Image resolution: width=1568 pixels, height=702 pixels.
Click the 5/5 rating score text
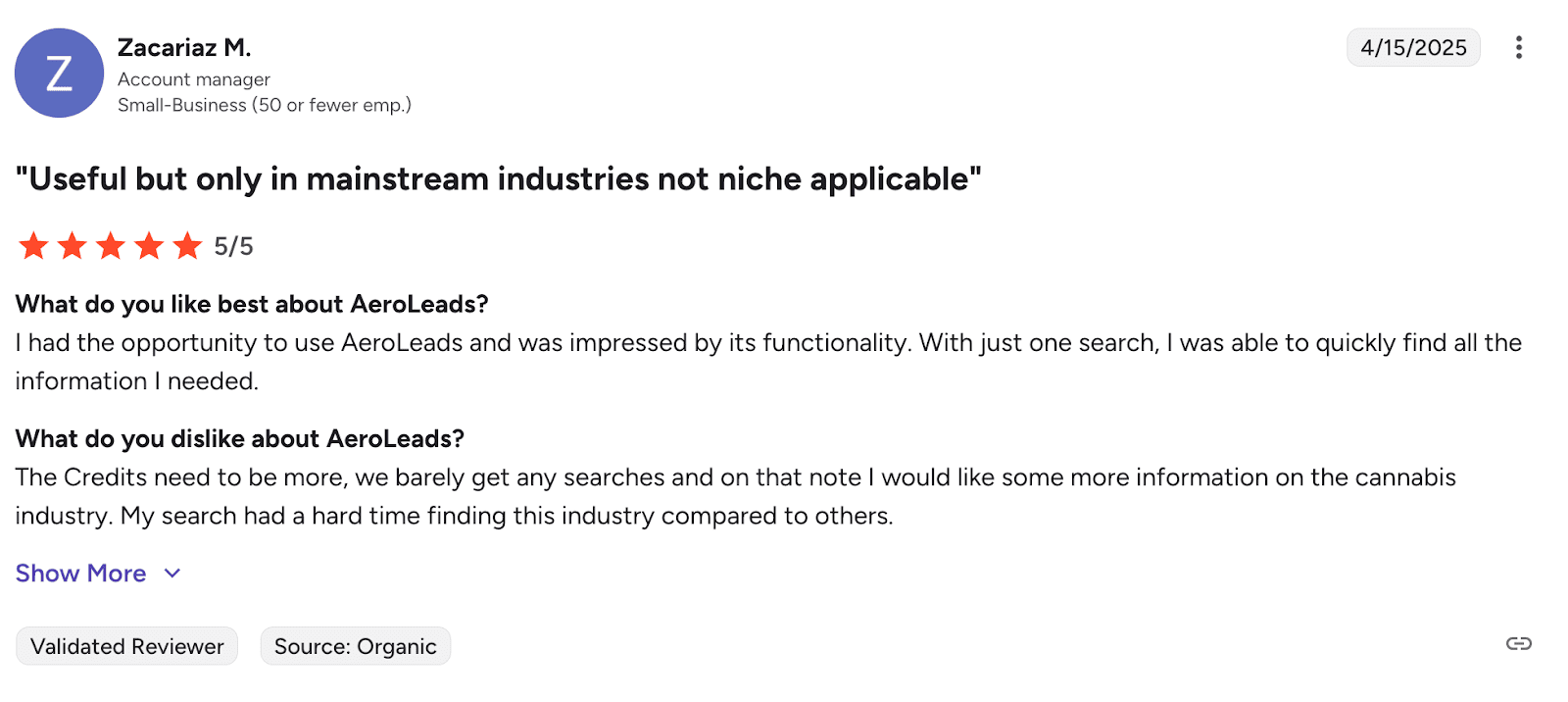tap(233, 247)
